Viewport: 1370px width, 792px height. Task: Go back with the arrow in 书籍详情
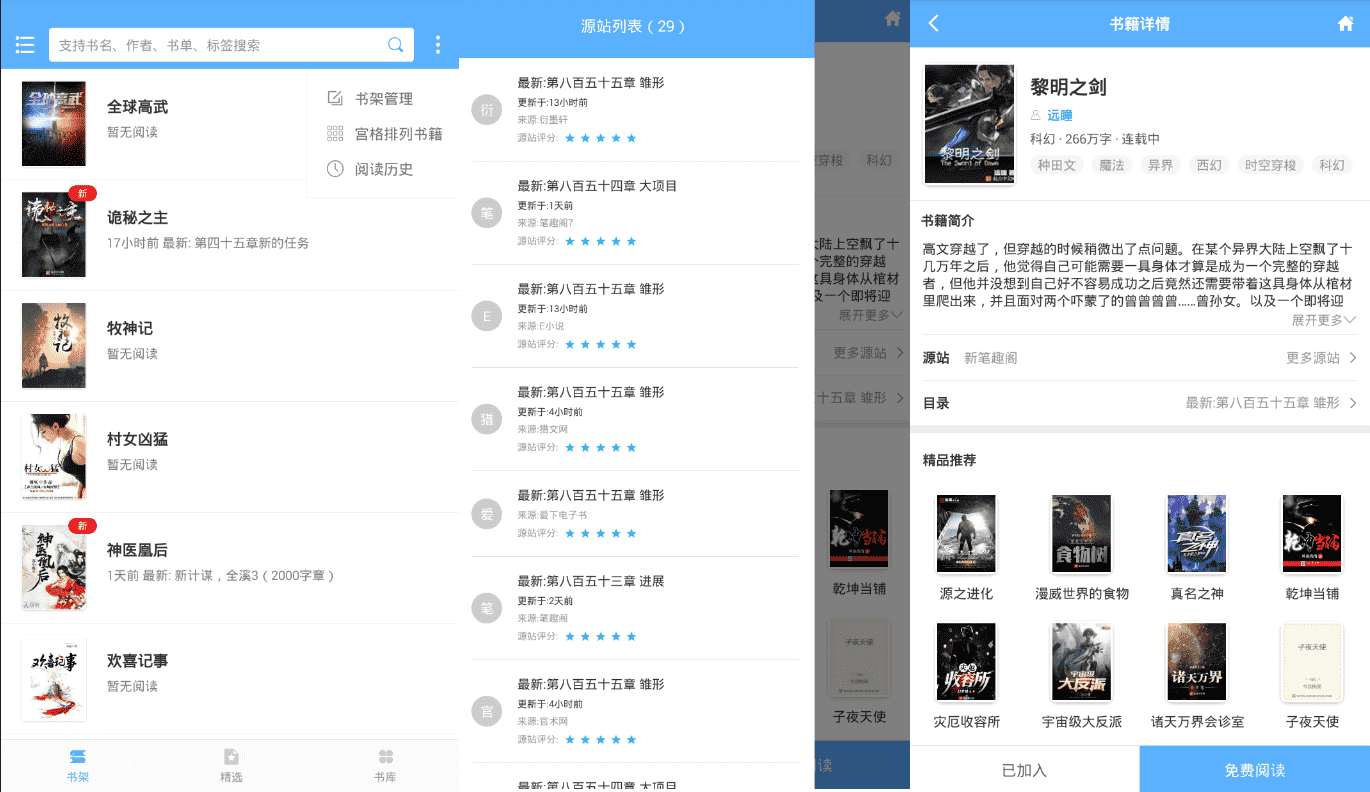[934, 23]
